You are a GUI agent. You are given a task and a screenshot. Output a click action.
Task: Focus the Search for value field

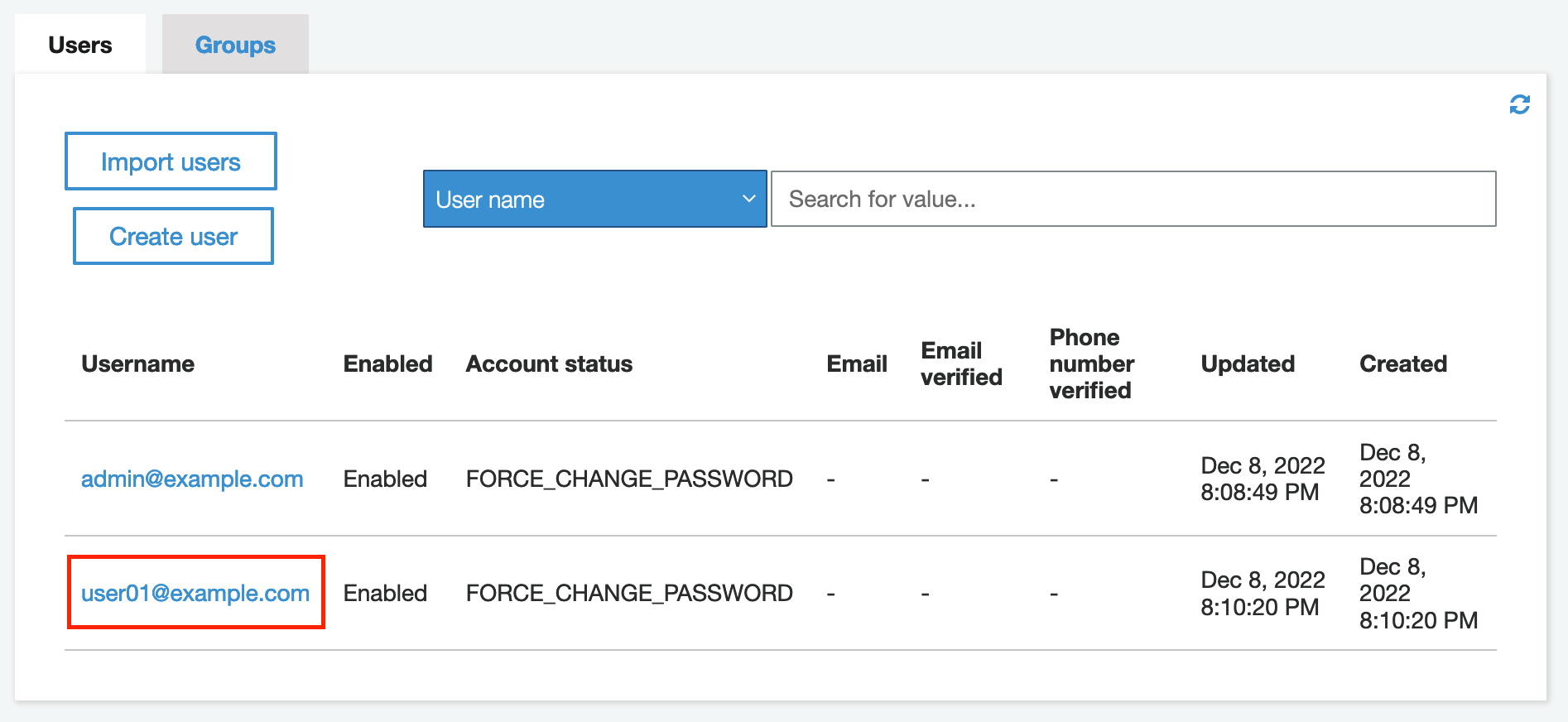click(1133, 199)
